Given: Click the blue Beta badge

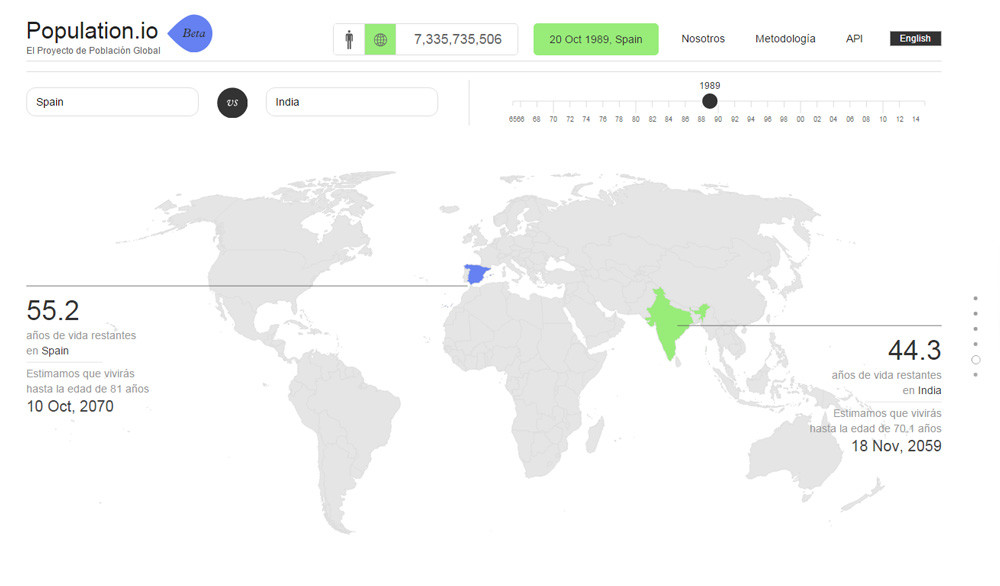Looking at the screenshot, I should click(190, 34).
